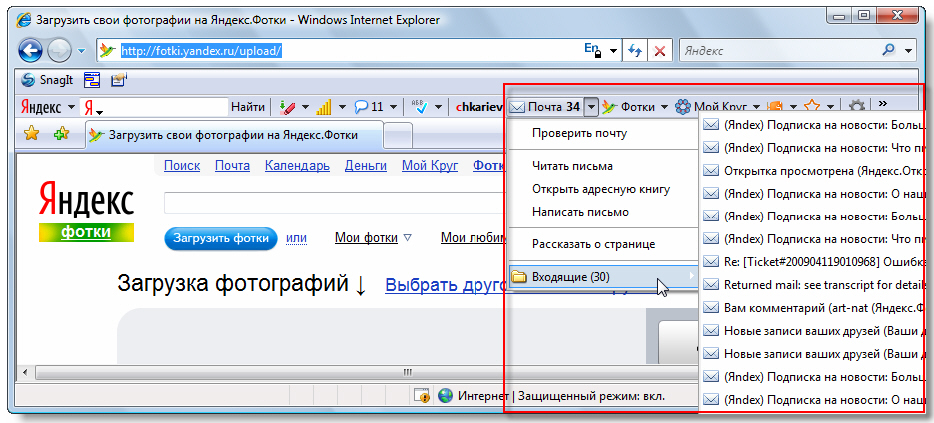Open the Фотки toolbar dropdown arrow
This screenshot has height=423, width=934.
[664, 107]
